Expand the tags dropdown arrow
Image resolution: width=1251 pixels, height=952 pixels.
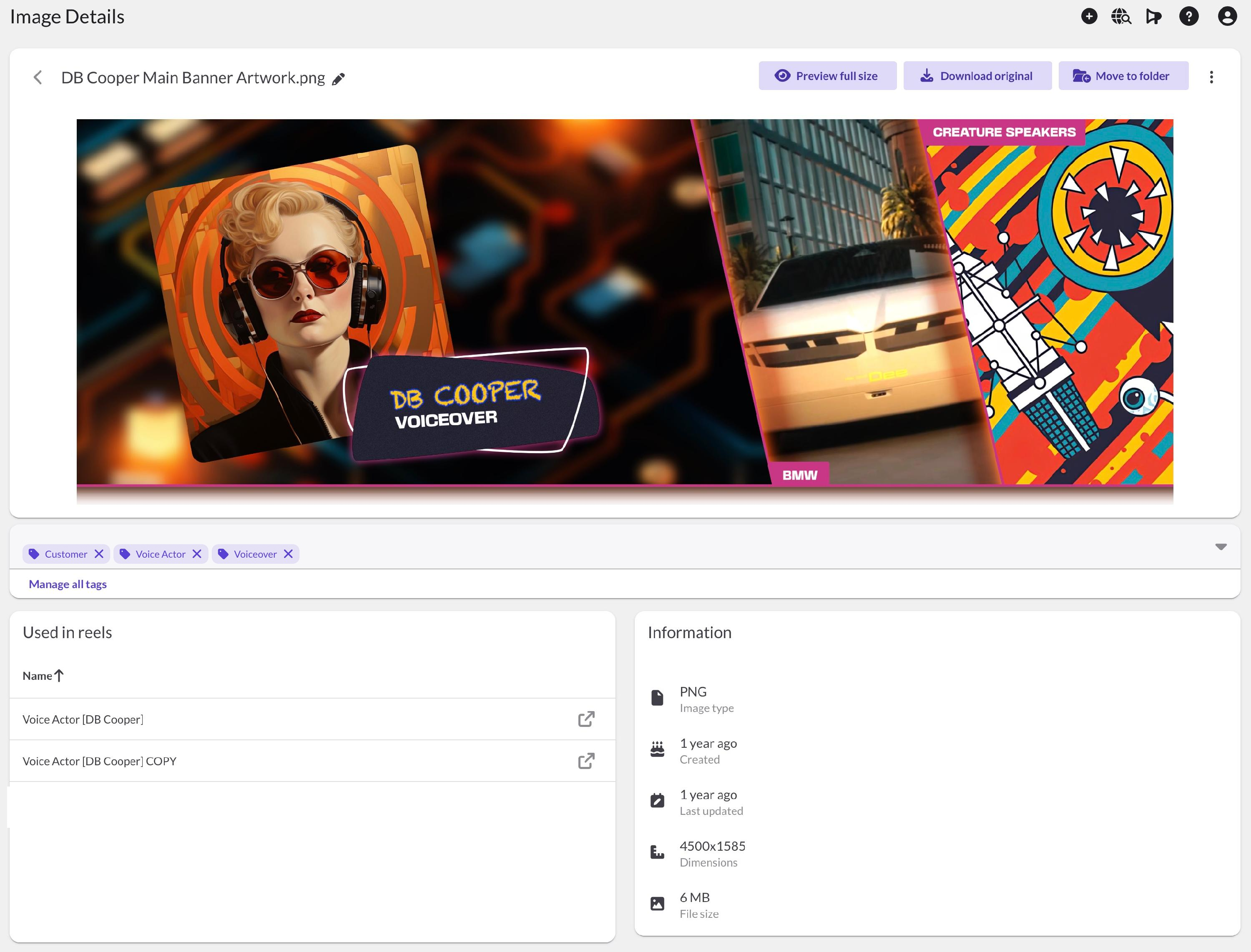[x=1221, y=547]
